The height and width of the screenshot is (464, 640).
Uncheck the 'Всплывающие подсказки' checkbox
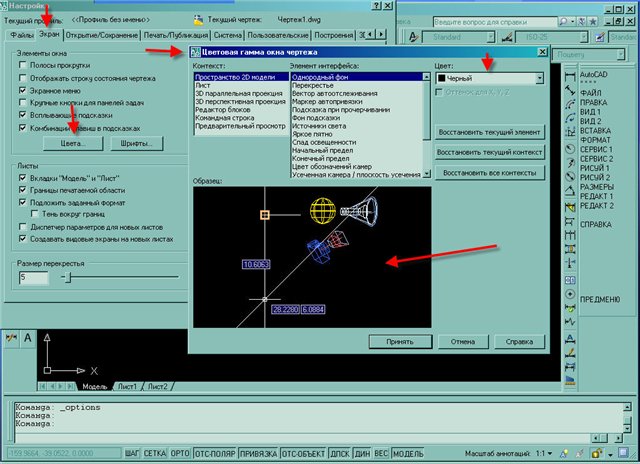click(23, 115)
